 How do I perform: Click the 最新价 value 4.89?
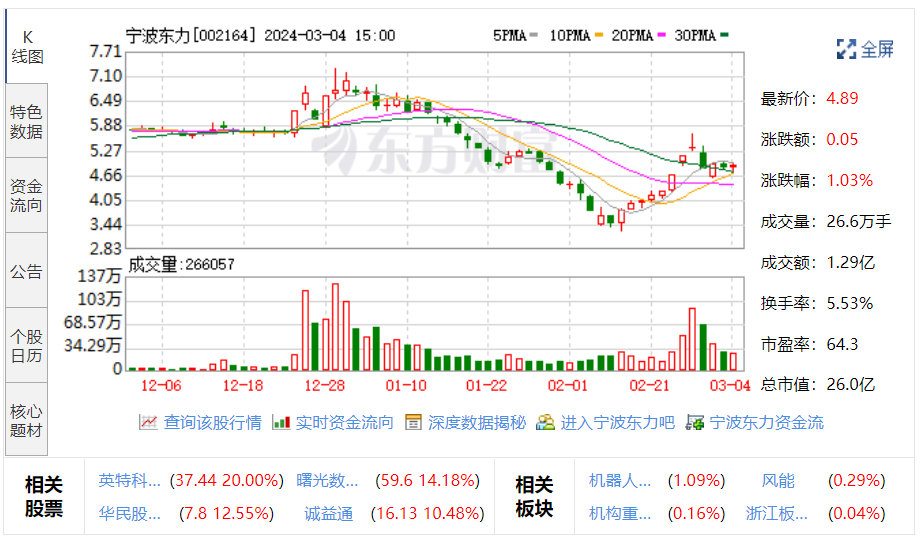(x=842, y=99)
